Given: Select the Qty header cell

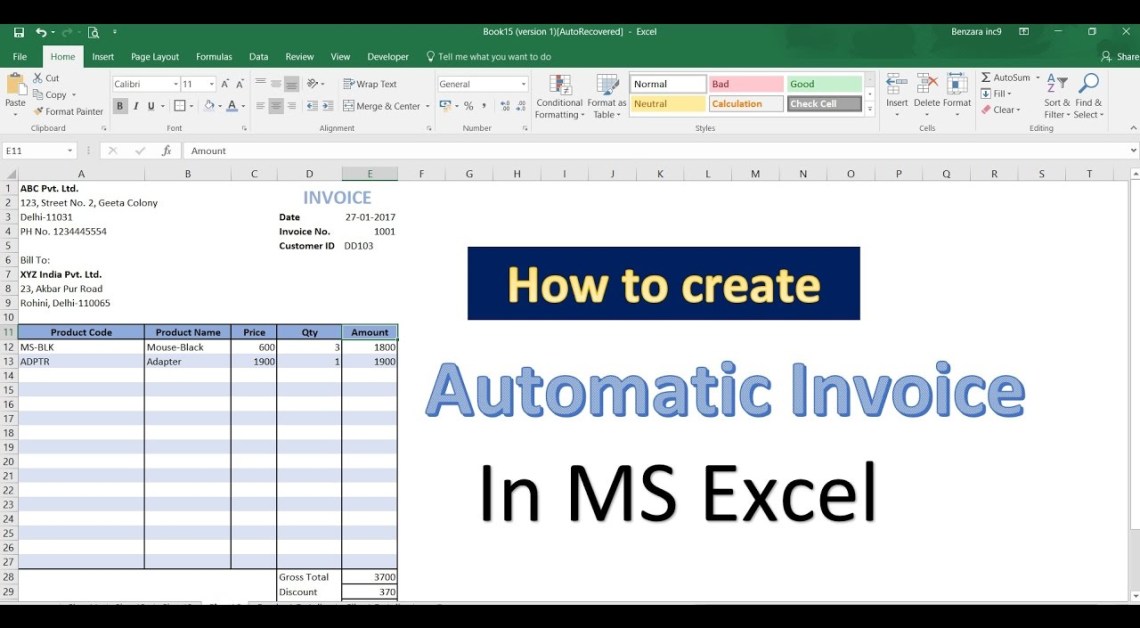Looking at the screenshot, I should pos(309,332).
